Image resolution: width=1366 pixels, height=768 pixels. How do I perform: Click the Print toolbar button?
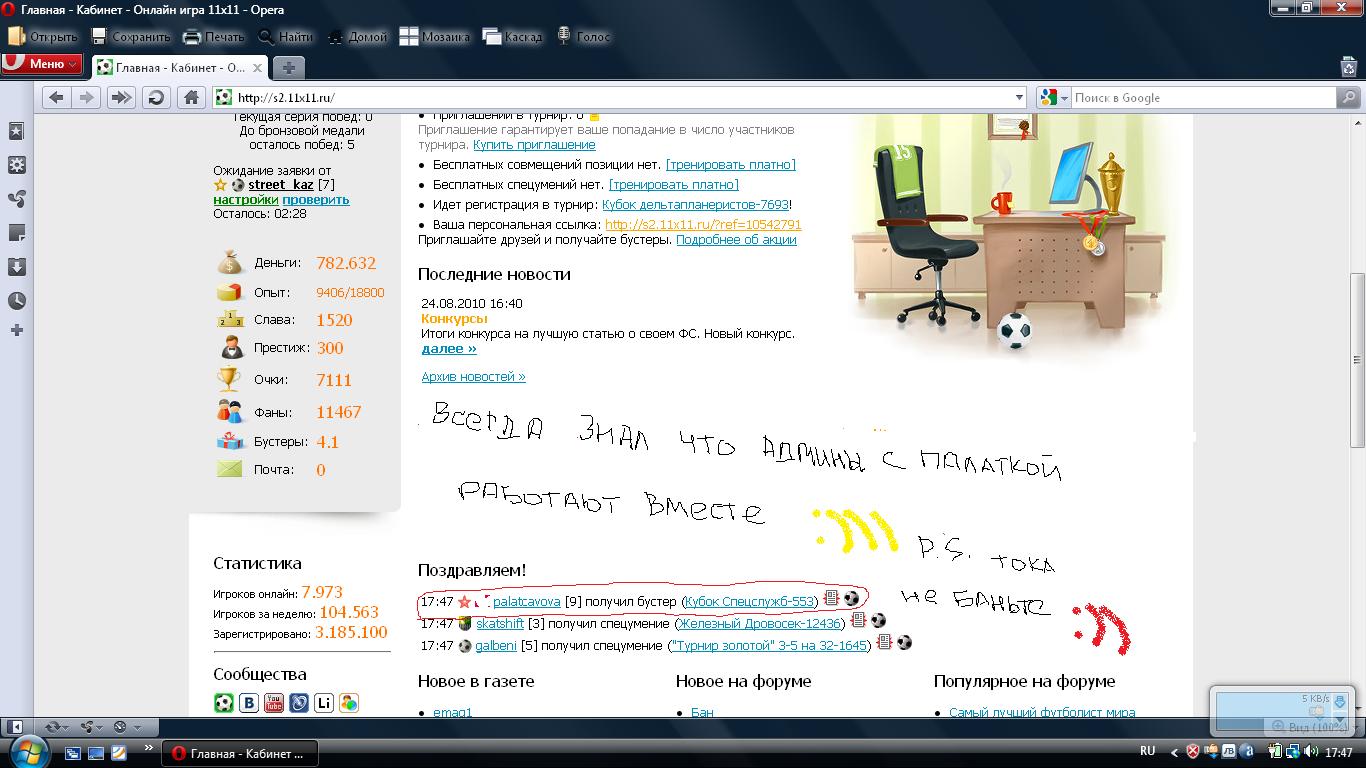[x=214, y=37]
